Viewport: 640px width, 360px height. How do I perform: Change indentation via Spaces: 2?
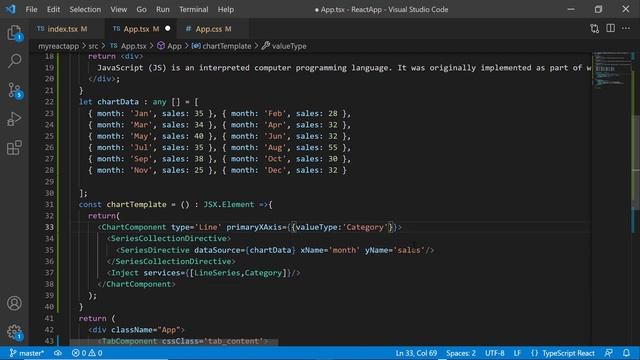(461, 353)
